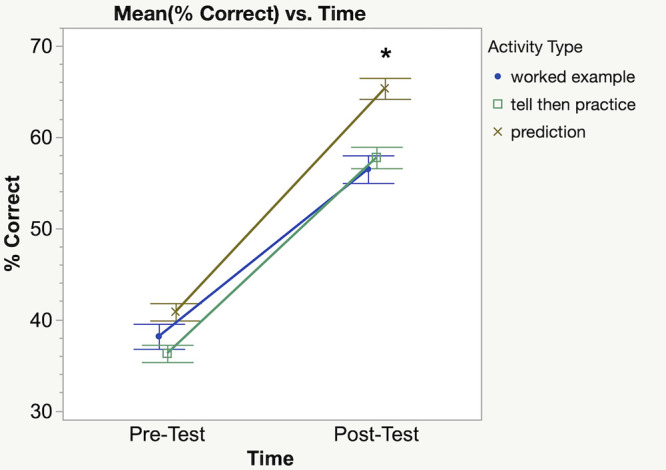Image resolution: width=666 pixels, height=470 pixels.
Task: Click the 'tell then practice' legend label
Action: pos(566,104)
